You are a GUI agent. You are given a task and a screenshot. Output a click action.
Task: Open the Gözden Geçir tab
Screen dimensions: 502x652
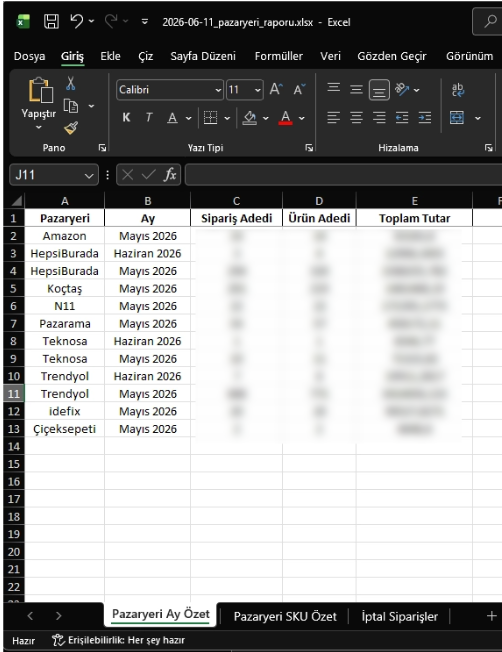pos(392,56)
